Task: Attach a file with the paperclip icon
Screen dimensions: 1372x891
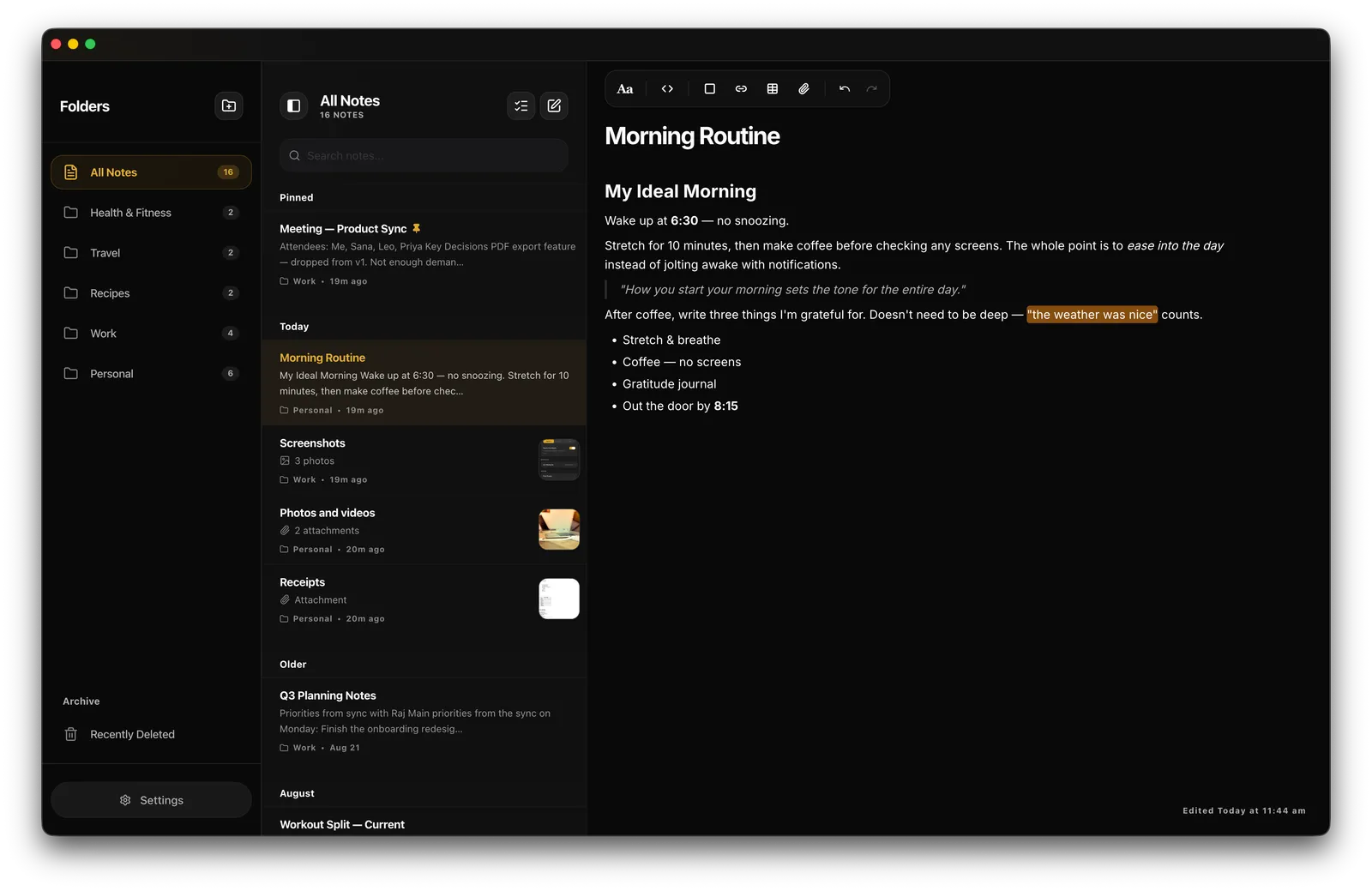Action: [x=803, y=89]
